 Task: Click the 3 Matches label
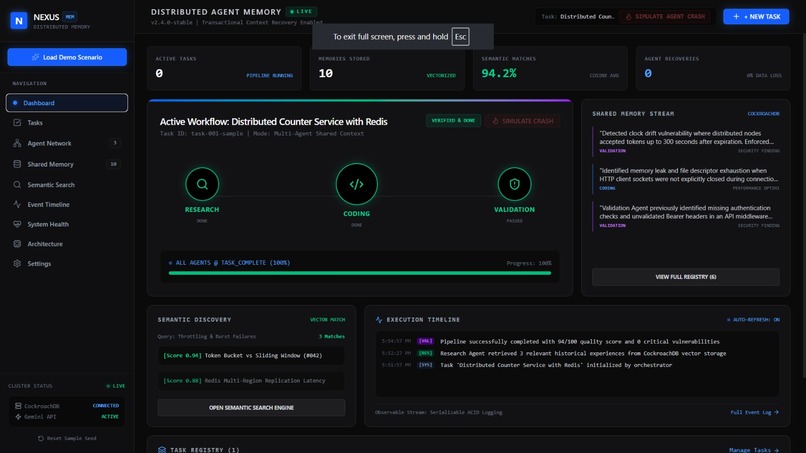point(332,336)
